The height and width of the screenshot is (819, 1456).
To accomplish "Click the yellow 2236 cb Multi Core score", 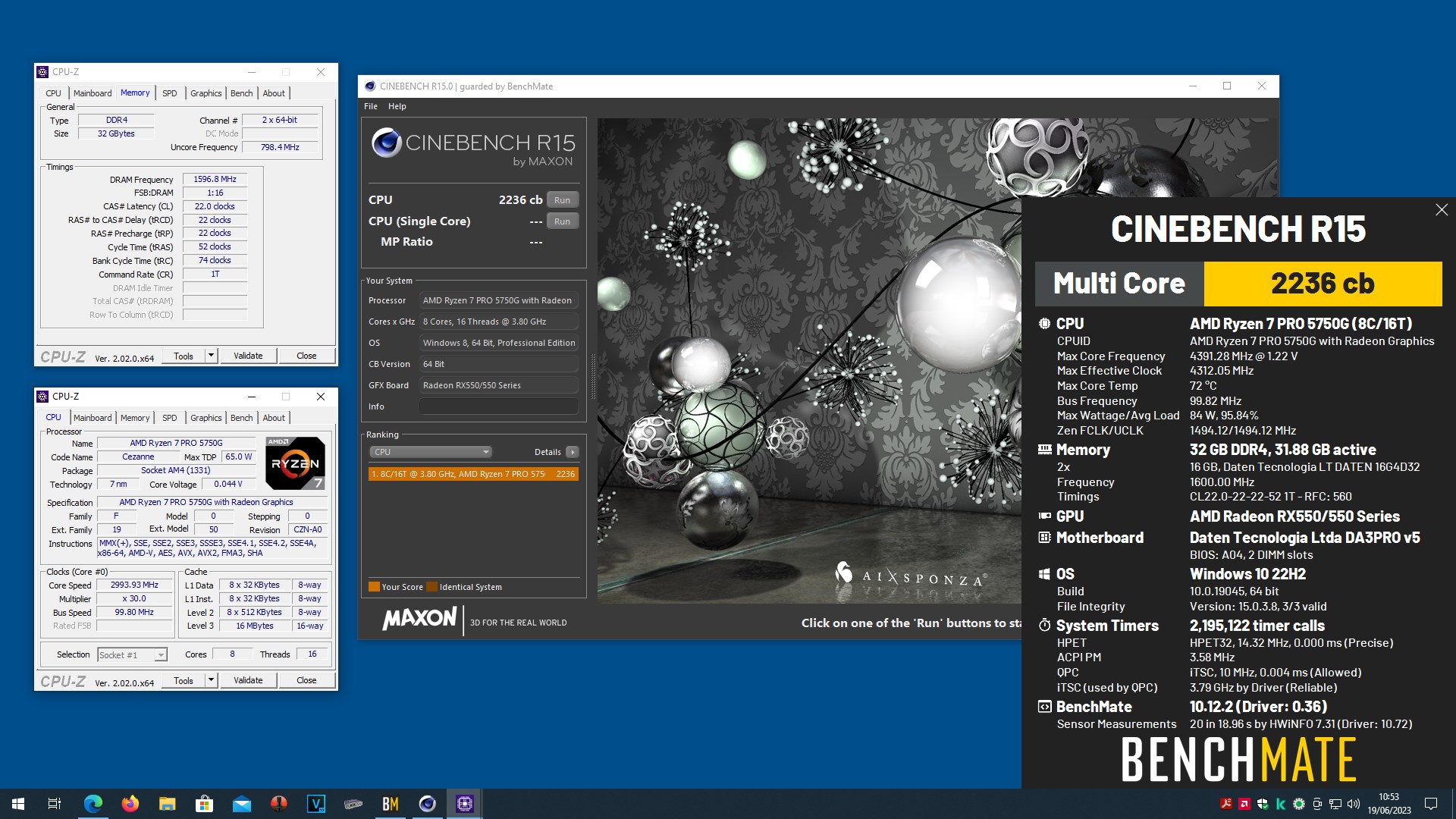I will click(x=1323, y=284).
